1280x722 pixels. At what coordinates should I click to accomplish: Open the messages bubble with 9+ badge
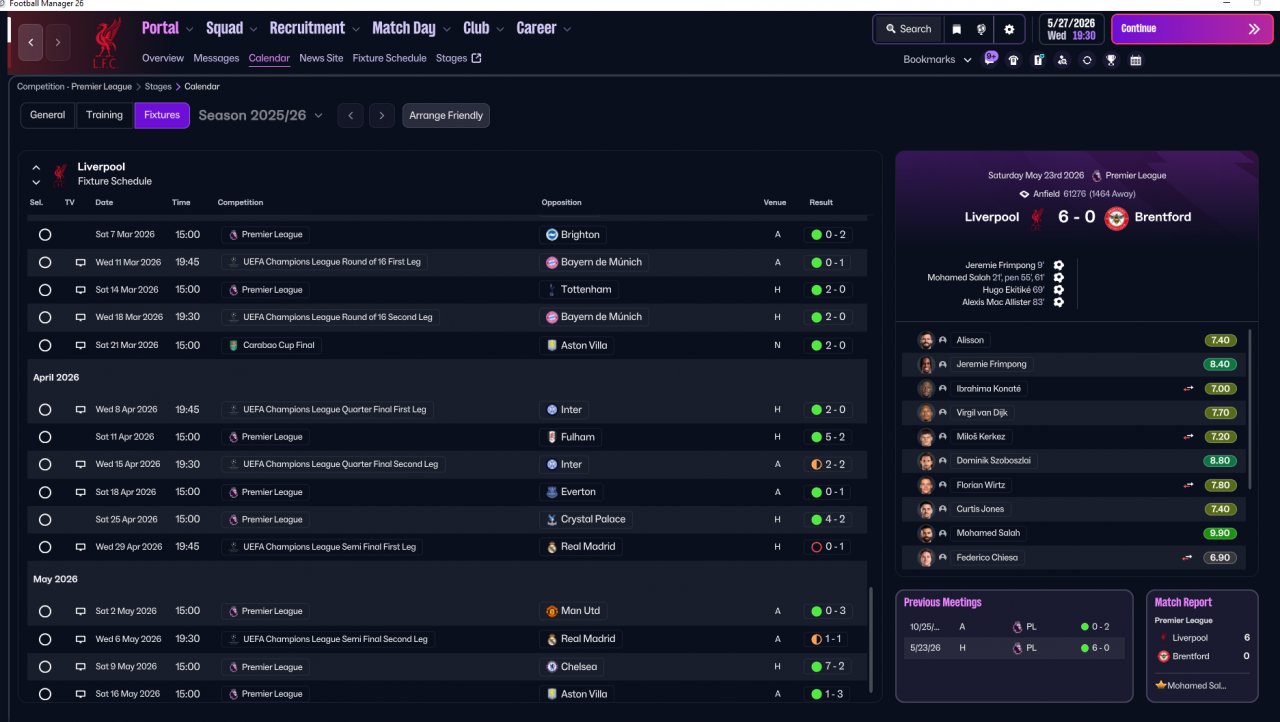[990, 58]
